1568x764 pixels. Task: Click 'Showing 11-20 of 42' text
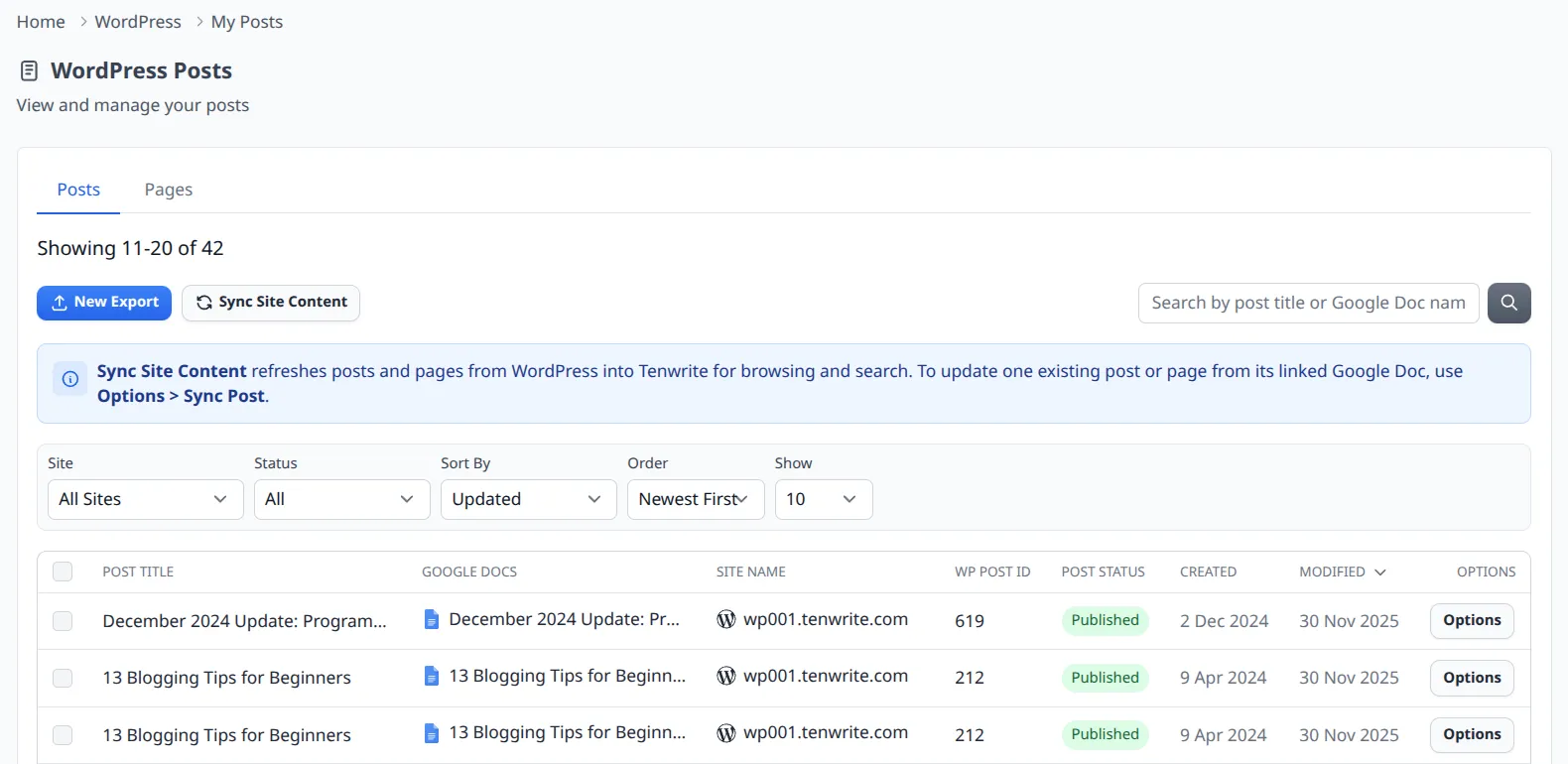pyautogui.click(x=130, y=248)
